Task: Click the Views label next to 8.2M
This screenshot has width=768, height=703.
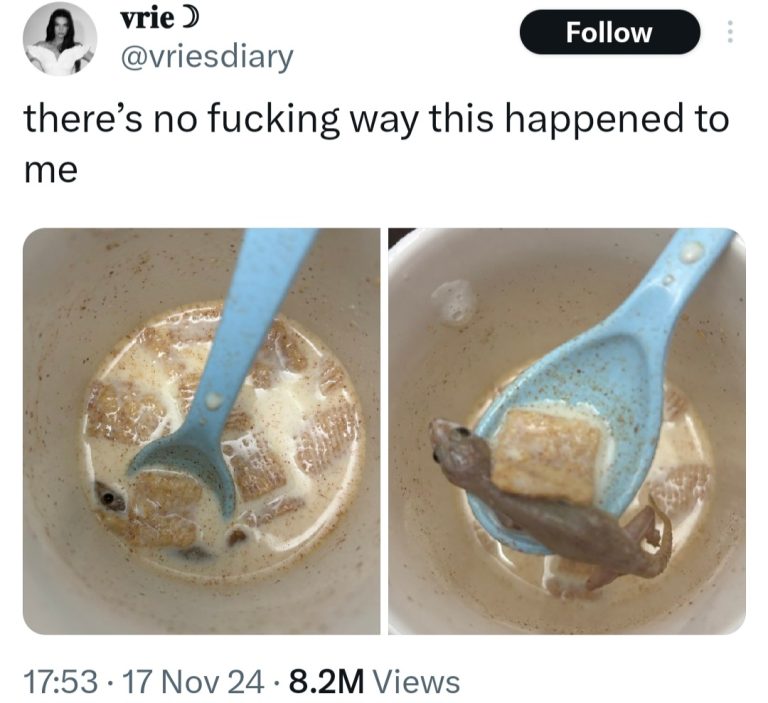Action: (416, 682)
